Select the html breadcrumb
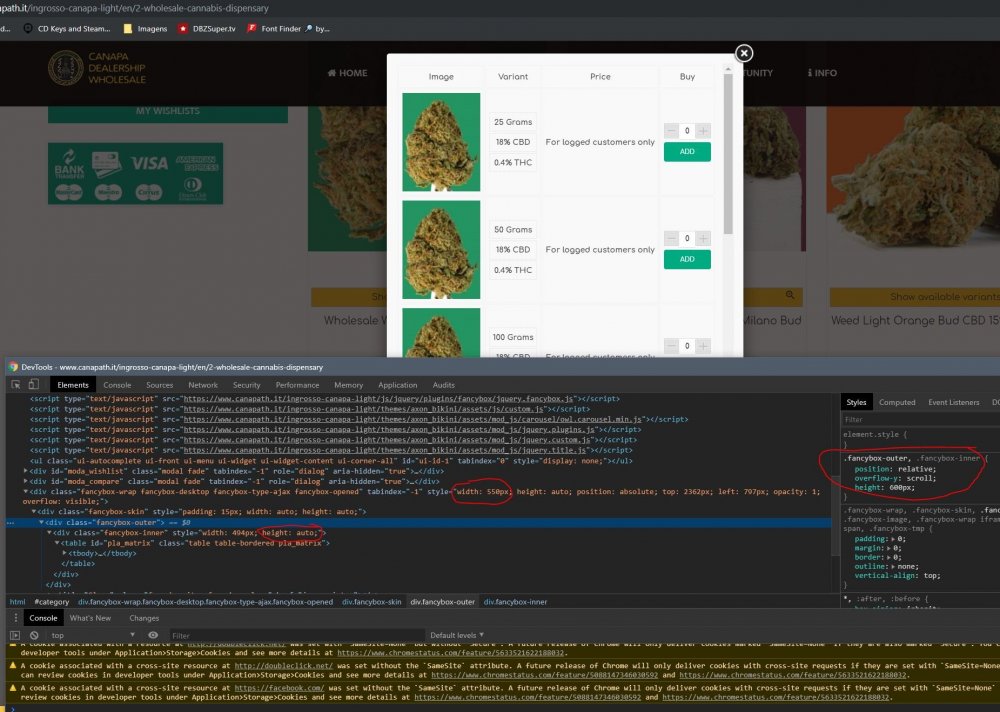This screenshot has width=1000, height=712. coord(17,602)
